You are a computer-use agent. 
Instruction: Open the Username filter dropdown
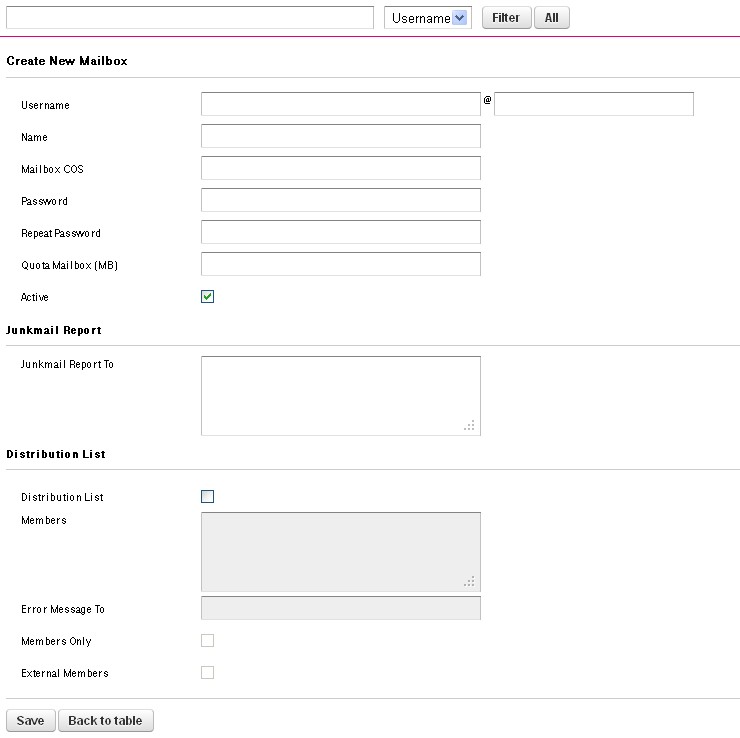428,18
